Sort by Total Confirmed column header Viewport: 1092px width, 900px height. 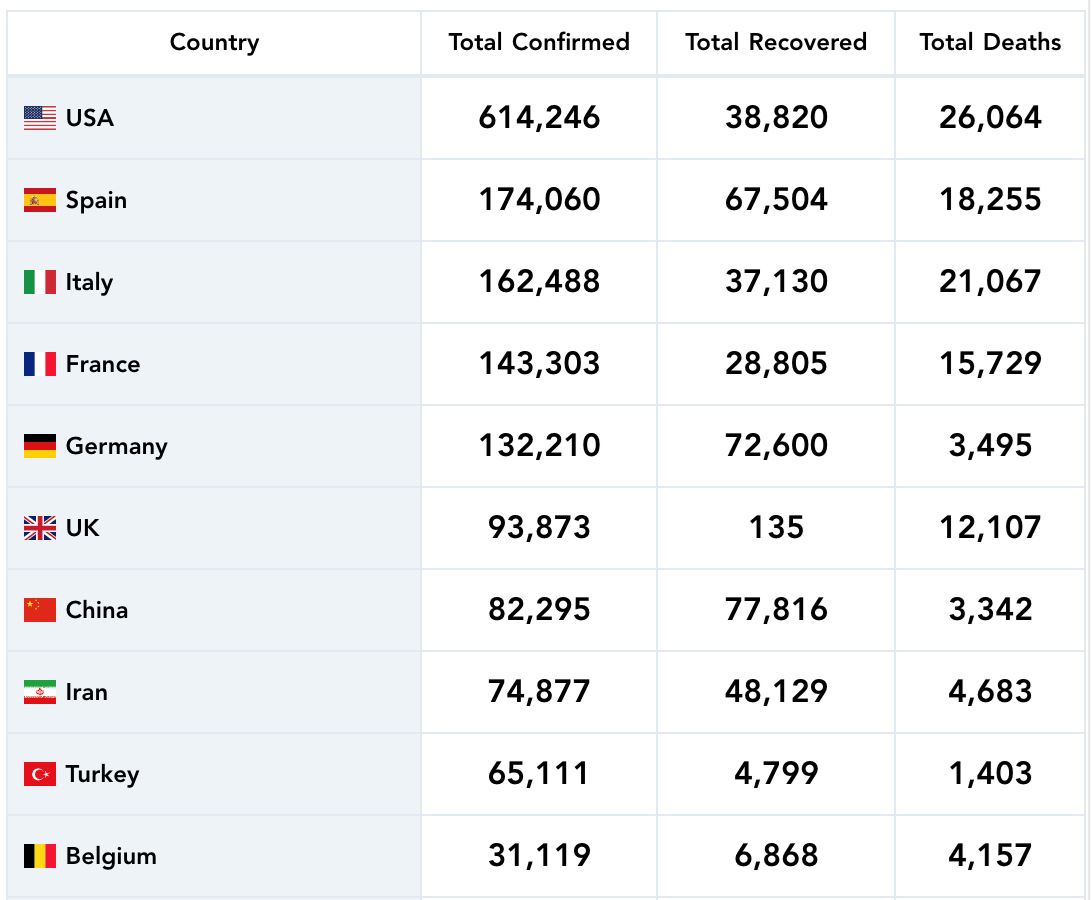[539, 42]
